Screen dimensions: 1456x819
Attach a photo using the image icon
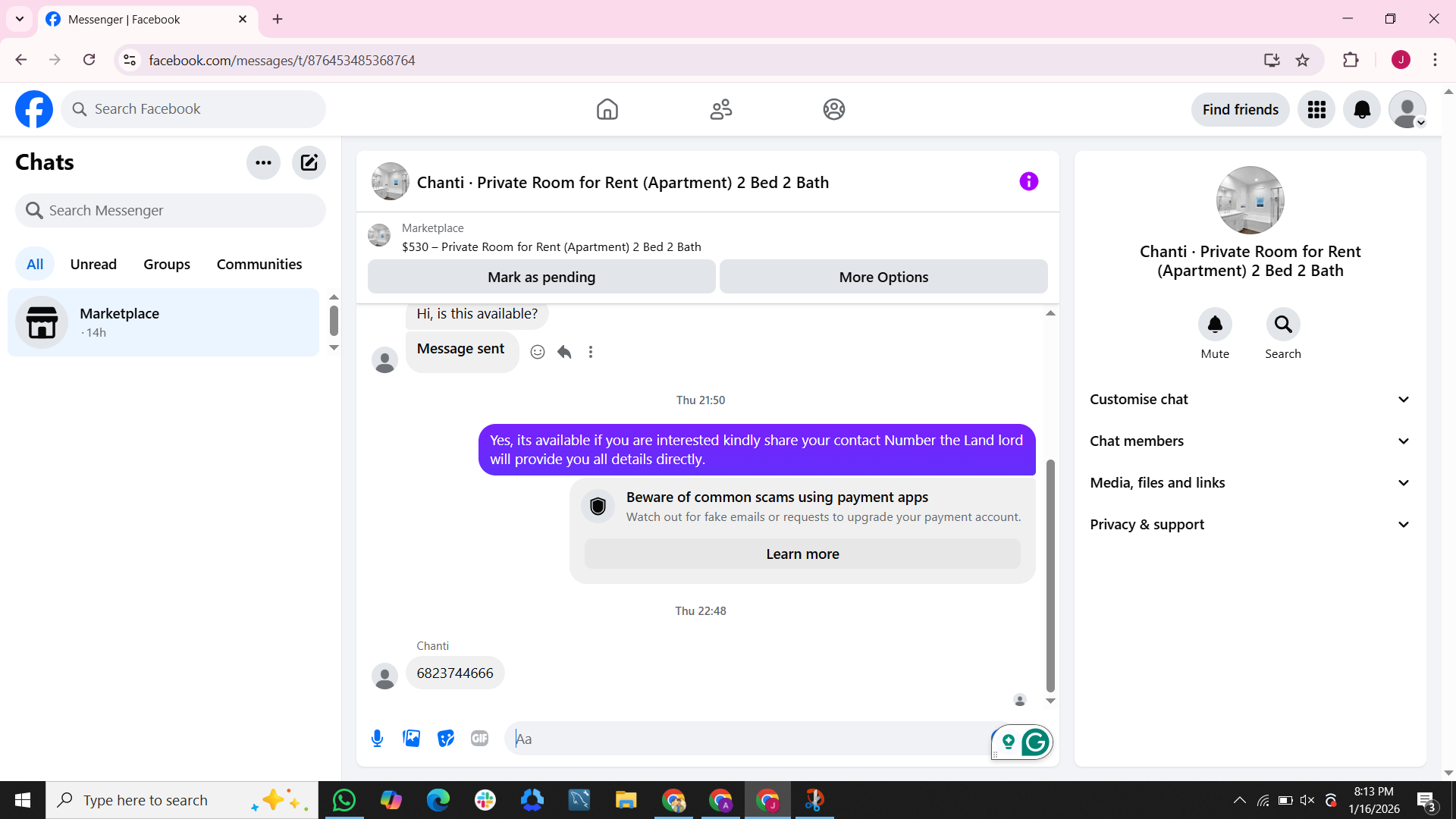point(411,738)
